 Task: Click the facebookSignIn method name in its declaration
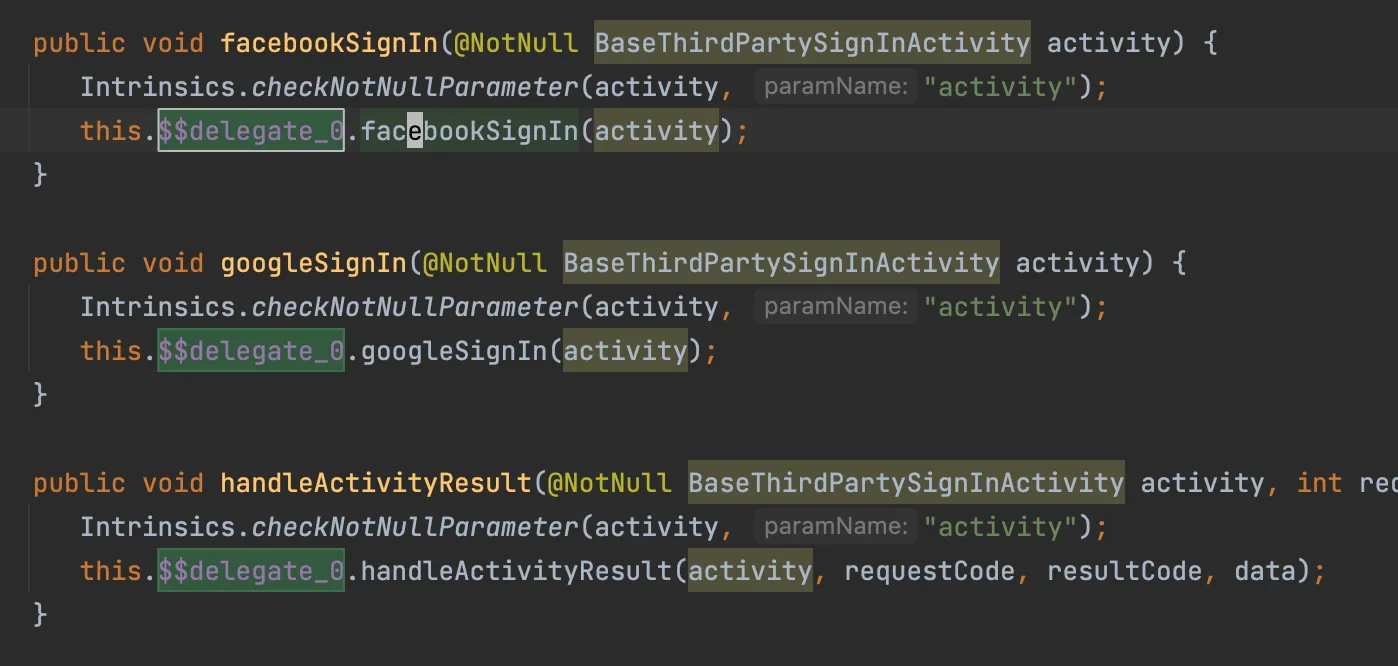pyautogui.click(x=328, y=43)
